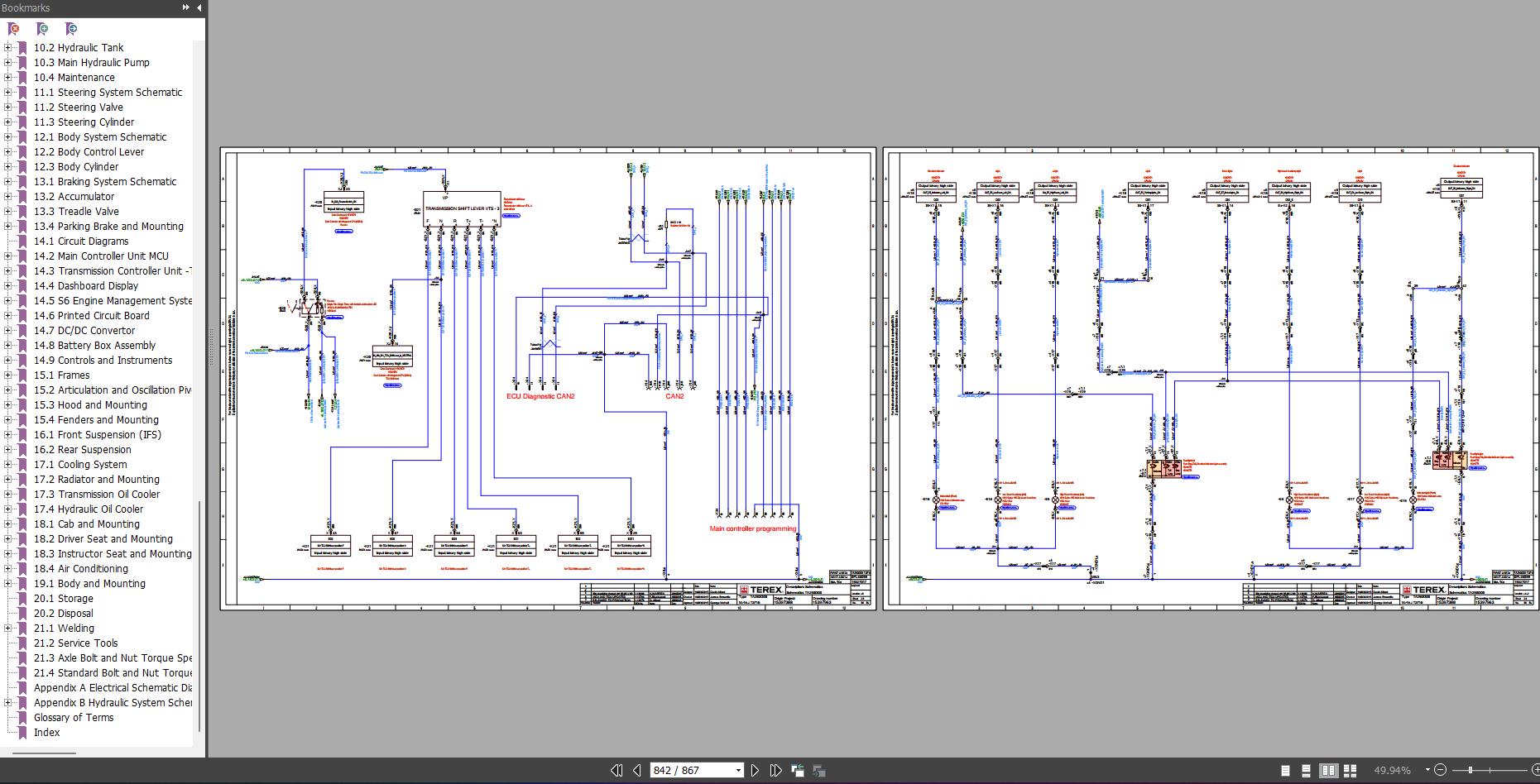Click the go-to bookmark arrow icon
Viewport: 1540px width, 784px height.
[x=71, y=29]
